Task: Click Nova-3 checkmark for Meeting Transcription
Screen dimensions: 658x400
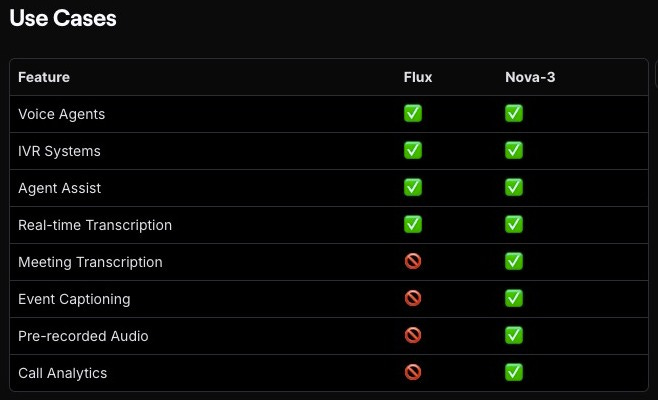Action: pyautogui.click(x=514, y=261)
